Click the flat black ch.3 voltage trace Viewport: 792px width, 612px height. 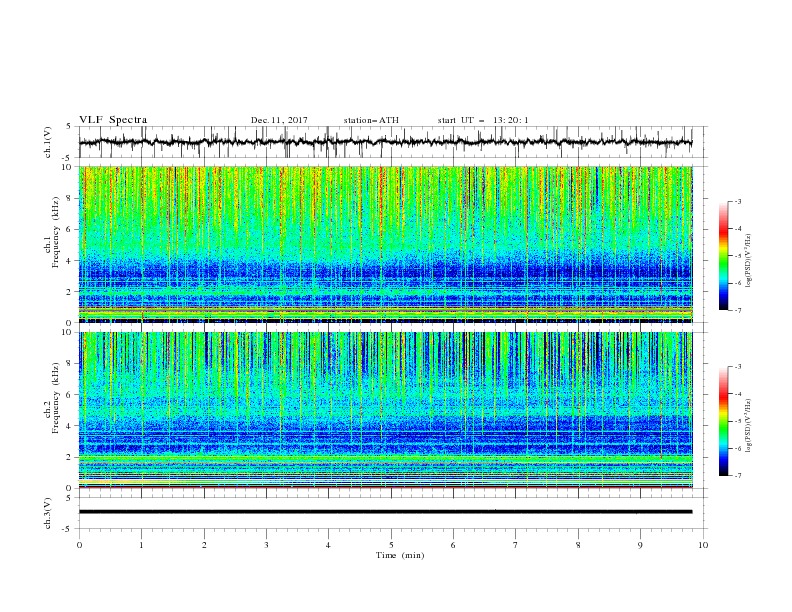[x=385, y=512]
